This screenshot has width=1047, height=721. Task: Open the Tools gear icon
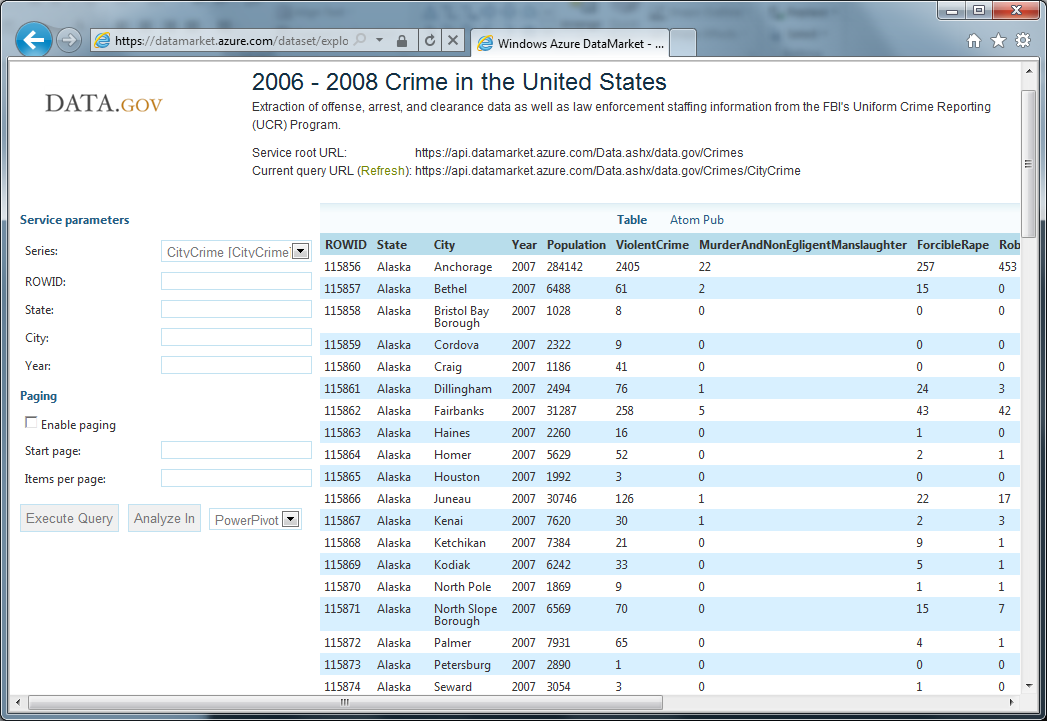[1023, 40]
